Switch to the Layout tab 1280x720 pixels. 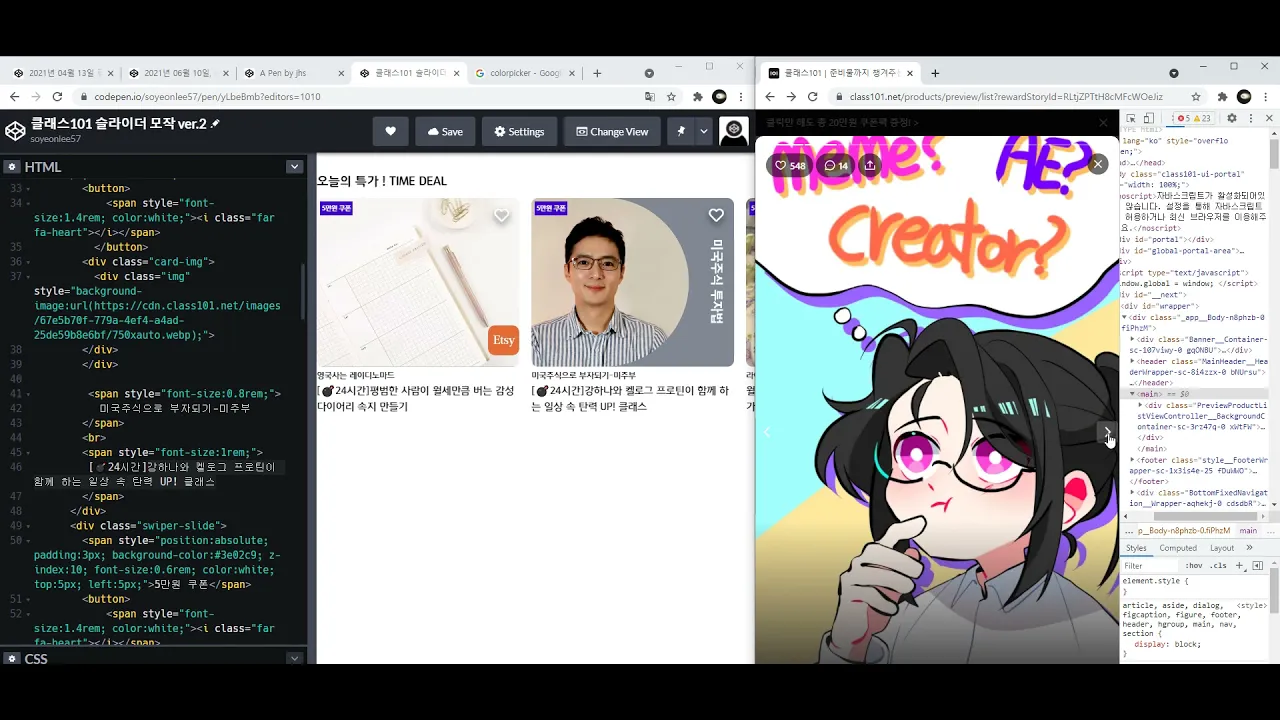[1222, 548]
